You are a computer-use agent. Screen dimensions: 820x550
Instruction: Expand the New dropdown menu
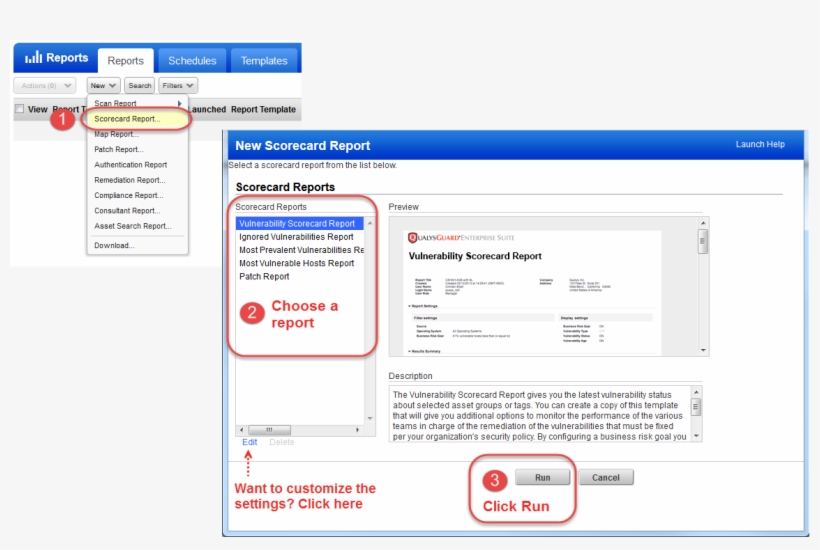click(x=103, y=86)
